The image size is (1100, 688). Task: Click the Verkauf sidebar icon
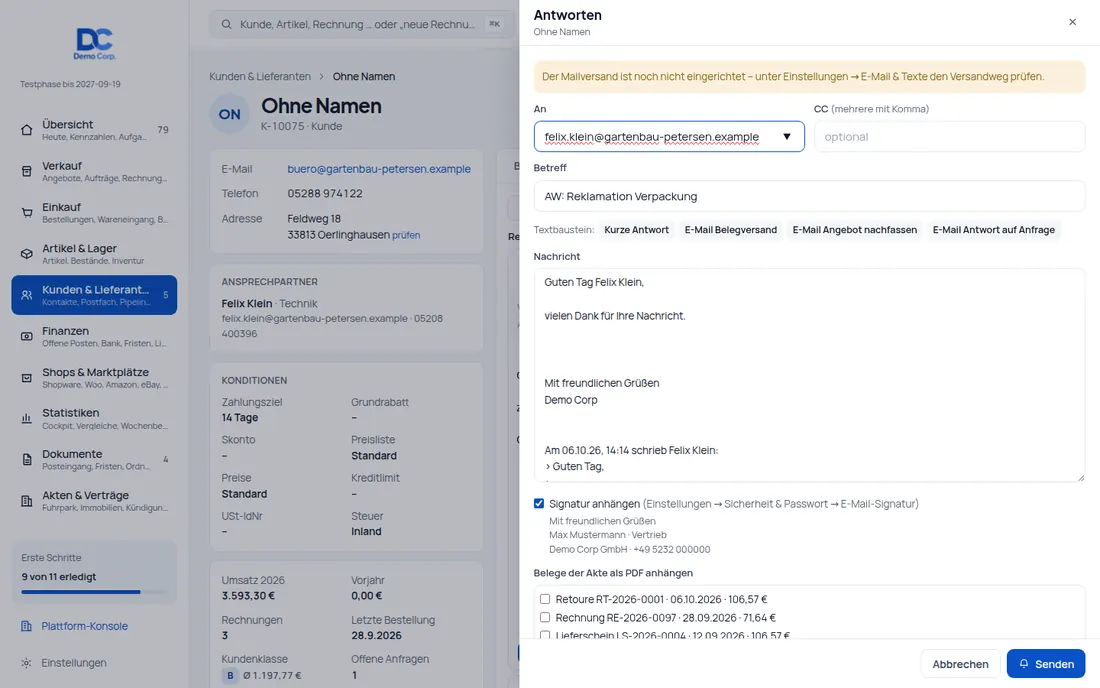click(x=27, y=171)
